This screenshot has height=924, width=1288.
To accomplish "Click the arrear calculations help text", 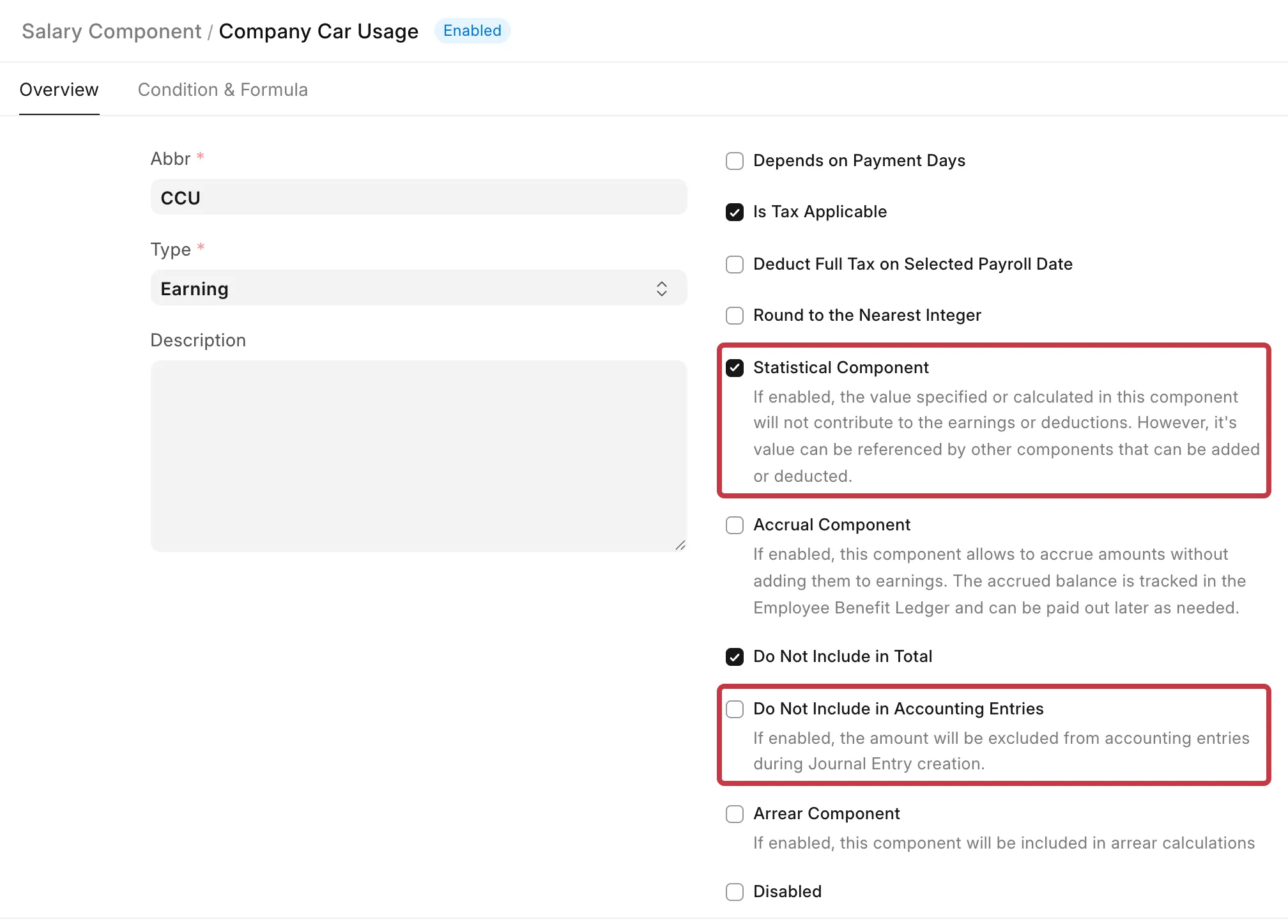I will 1004,843.
